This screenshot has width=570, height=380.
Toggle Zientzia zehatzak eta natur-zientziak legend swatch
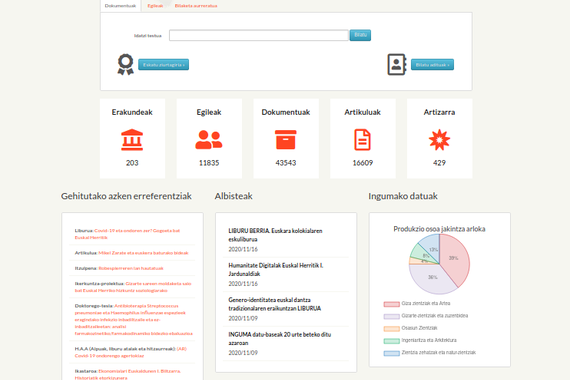pyautogui.click(x=392, y=353)
